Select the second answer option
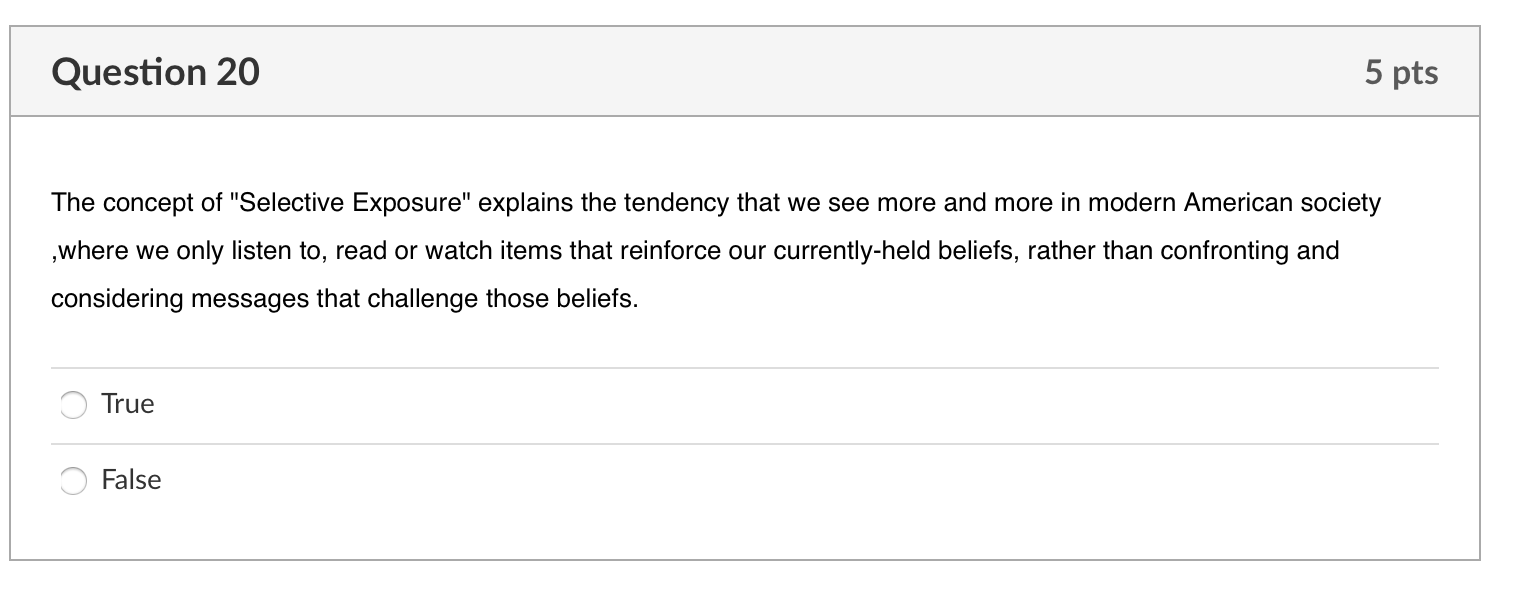 [x=72, y=481]
